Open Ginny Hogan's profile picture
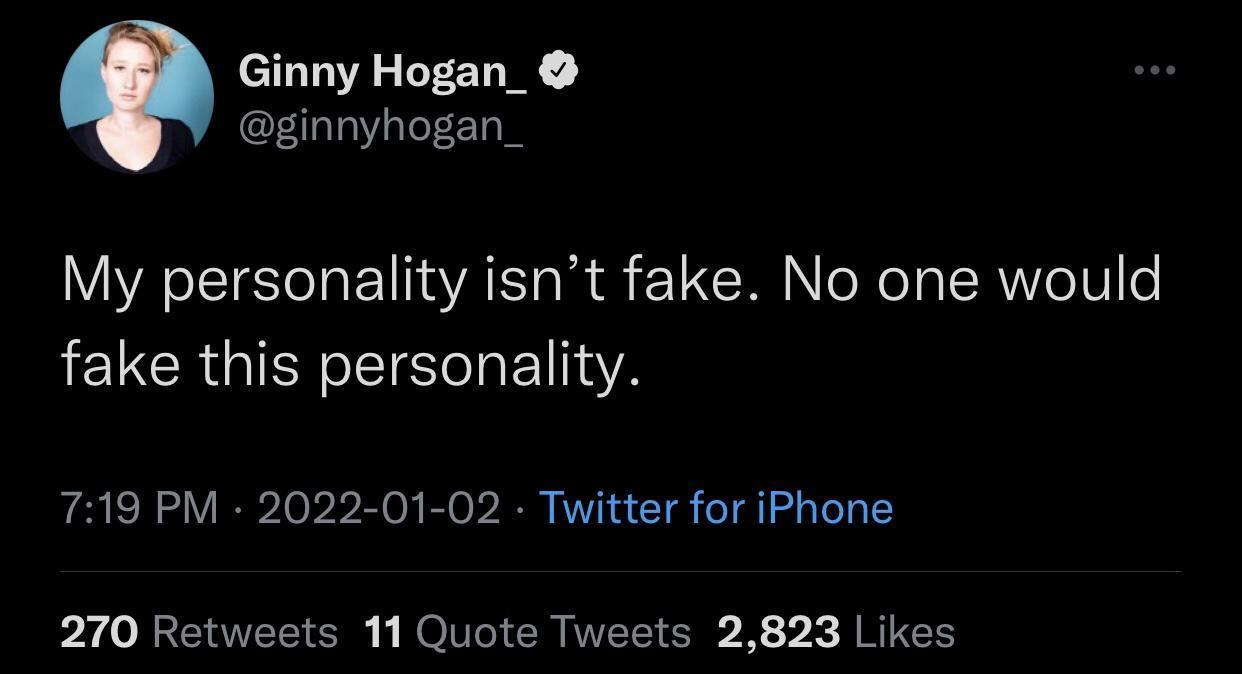Screen dimensions: 1242x674 137,97
